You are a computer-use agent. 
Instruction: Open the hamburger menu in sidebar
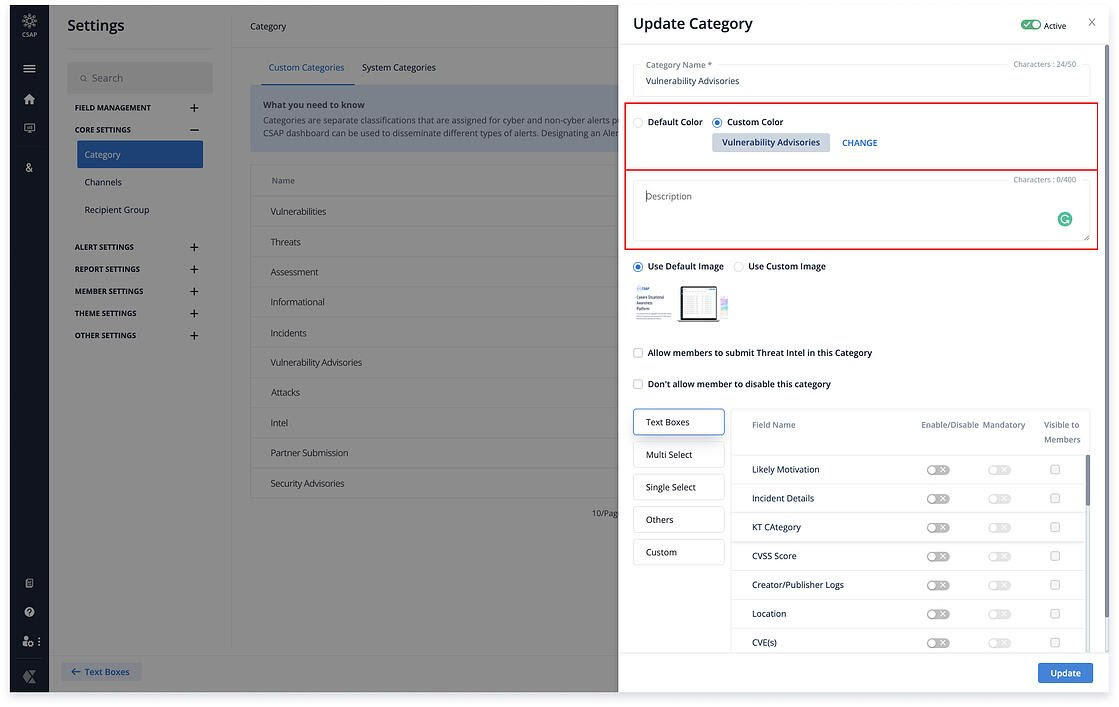coord(29,69)
